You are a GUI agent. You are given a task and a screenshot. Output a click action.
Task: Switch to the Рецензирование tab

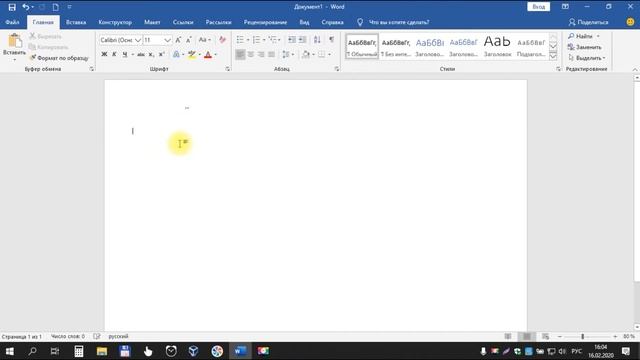click(265, 22)
